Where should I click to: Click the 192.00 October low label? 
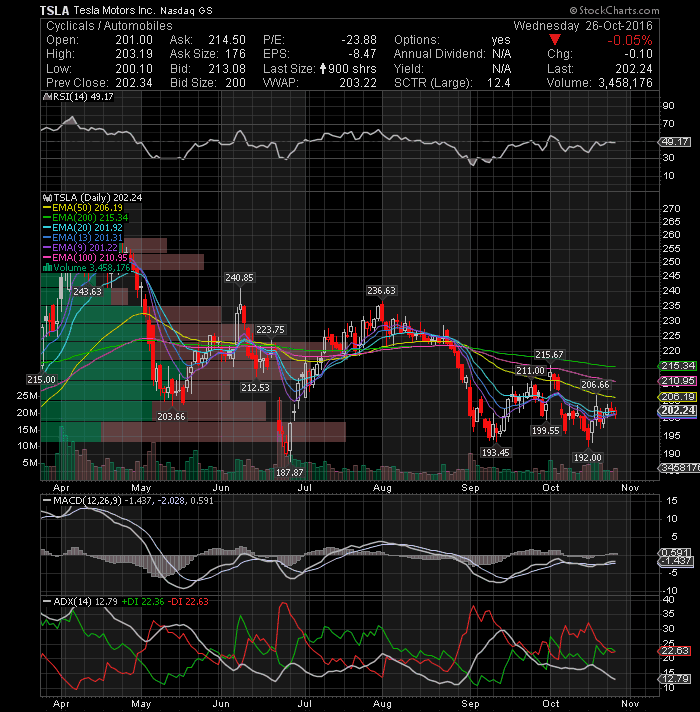click(588, 457)
